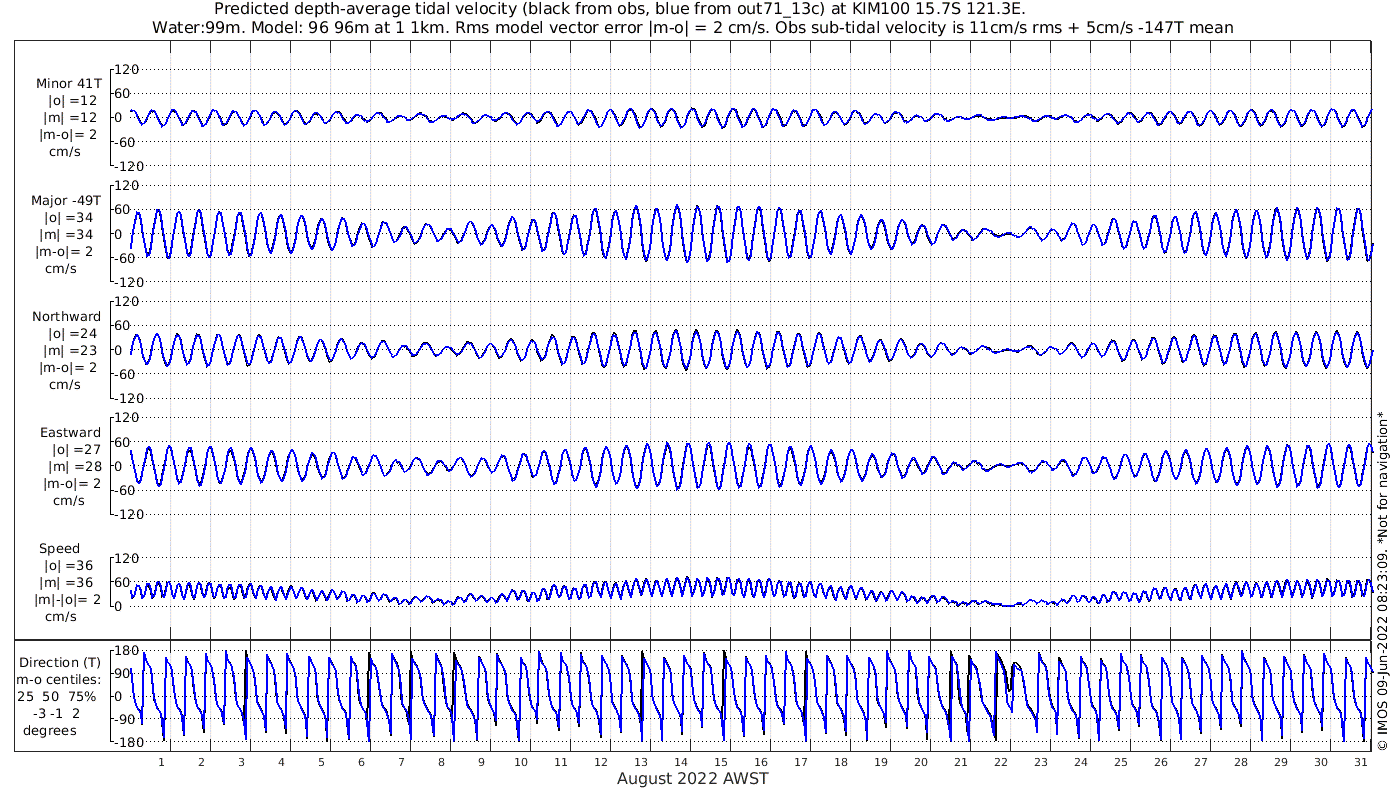This screenshot has width=1400, height=800.
Task: Click day '28' on the time axis
Action: pos(1241,762)
